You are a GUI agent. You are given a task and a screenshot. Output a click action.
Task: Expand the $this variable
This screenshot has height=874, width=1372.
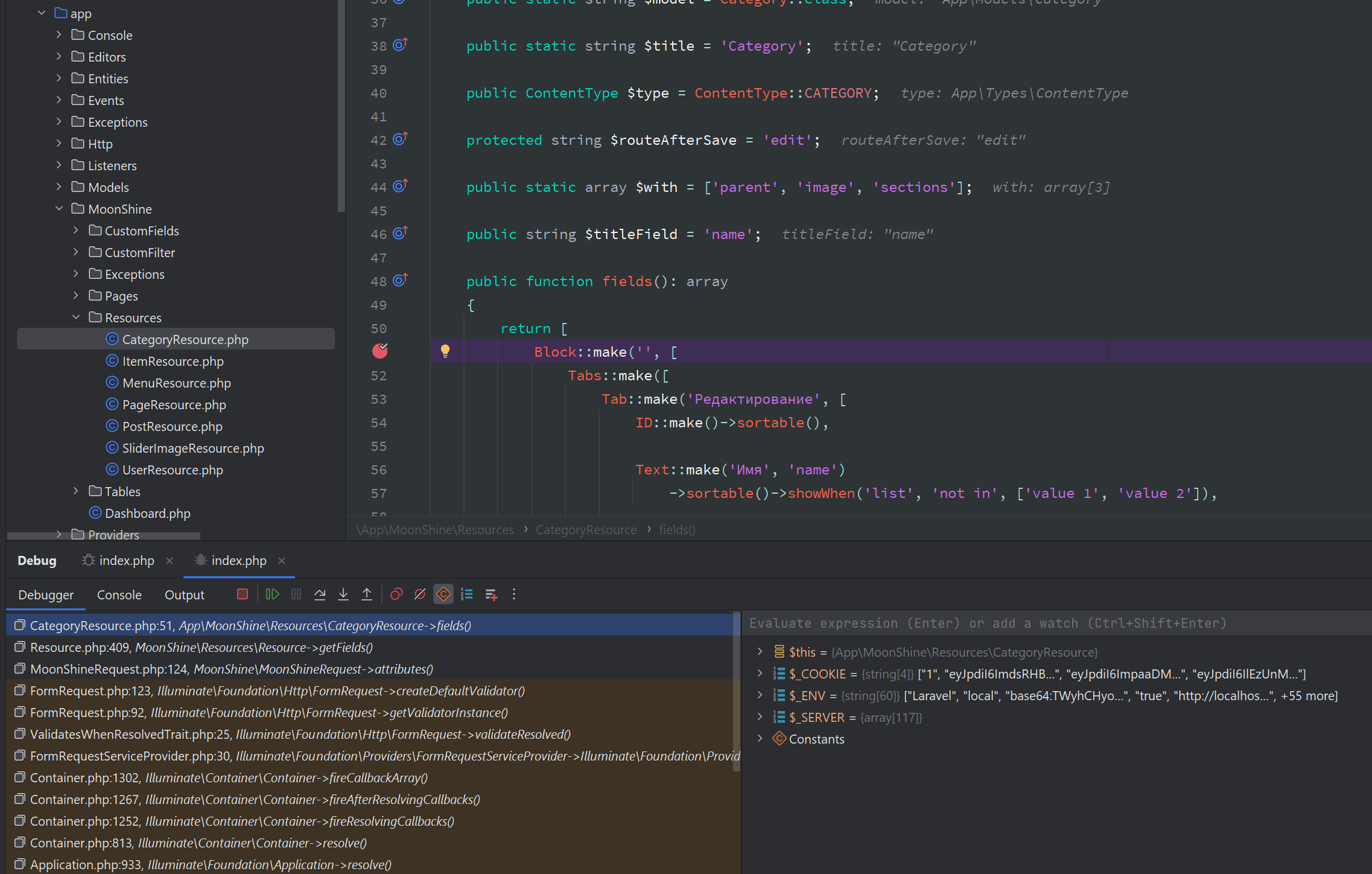760,651
